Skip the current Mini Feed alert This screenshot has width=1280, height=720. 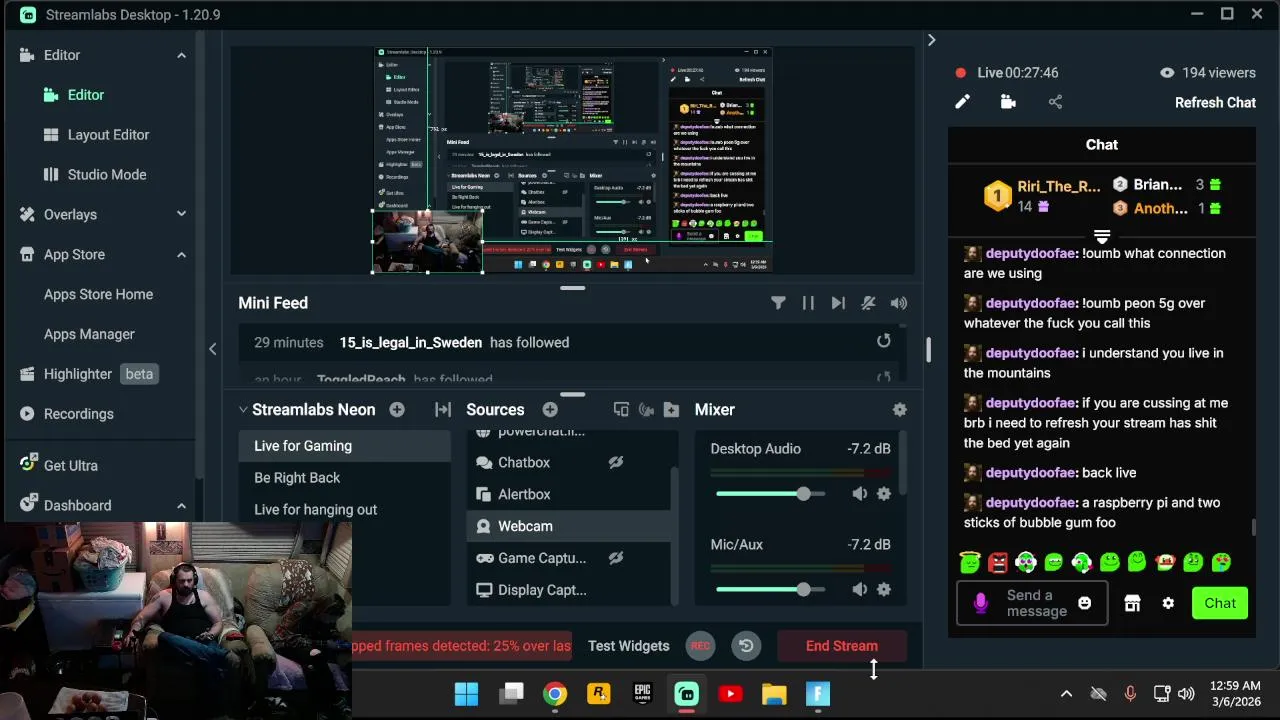point(838,303)
